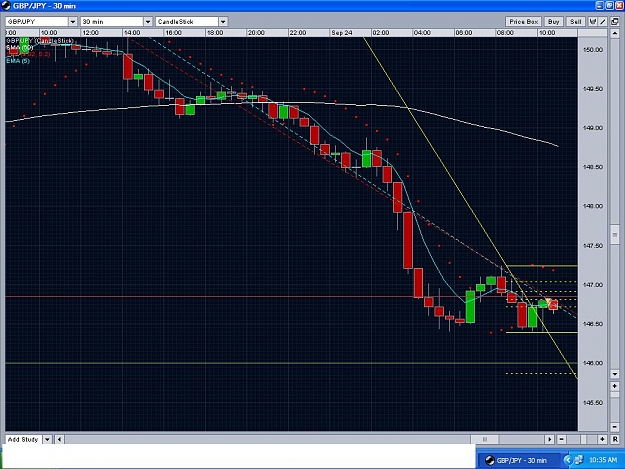This screenshot has height=469, width=625.
Task: Click the horizontal zoom slider handle
Action: [x=583, y=440]
